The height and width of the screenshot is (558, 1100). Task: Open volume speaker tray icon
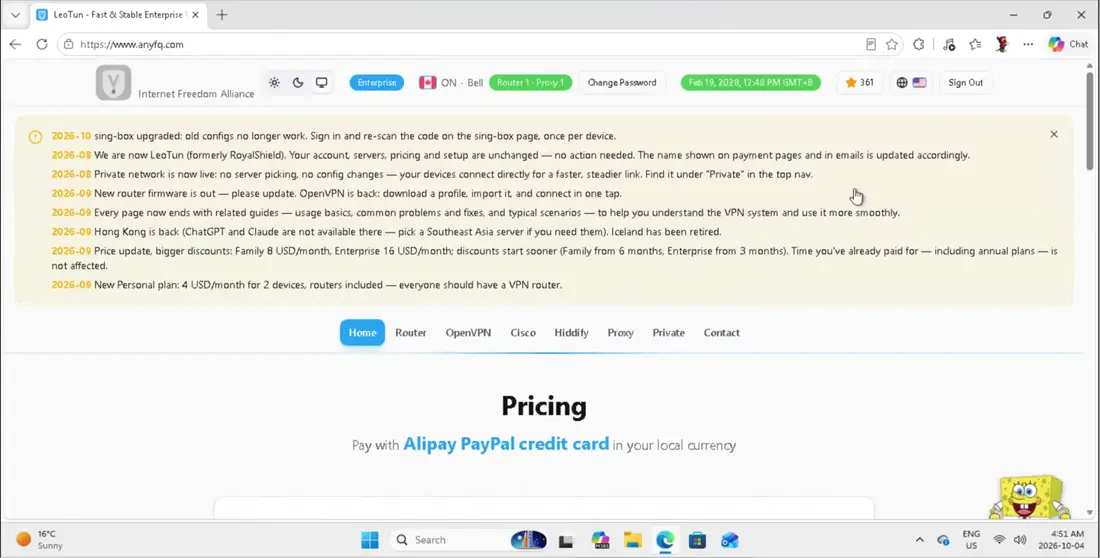point(1020,540)
